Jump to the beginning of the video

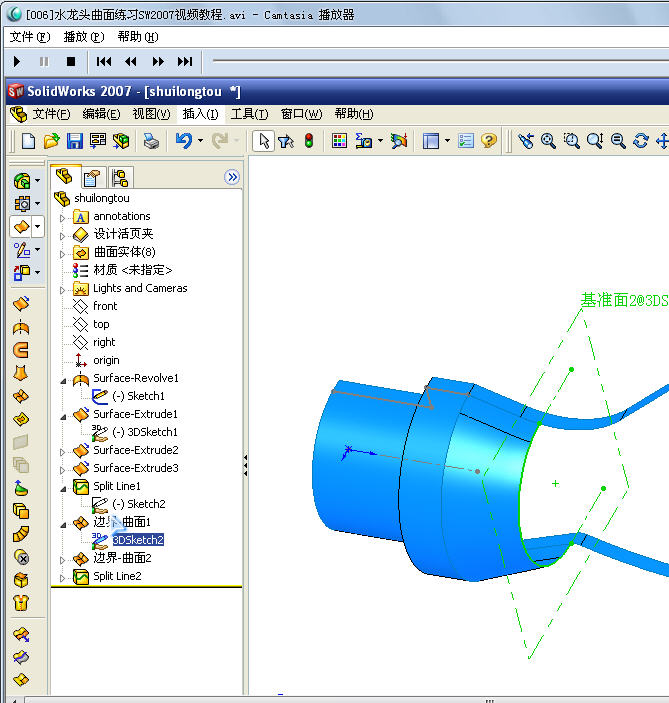(104, 61)
